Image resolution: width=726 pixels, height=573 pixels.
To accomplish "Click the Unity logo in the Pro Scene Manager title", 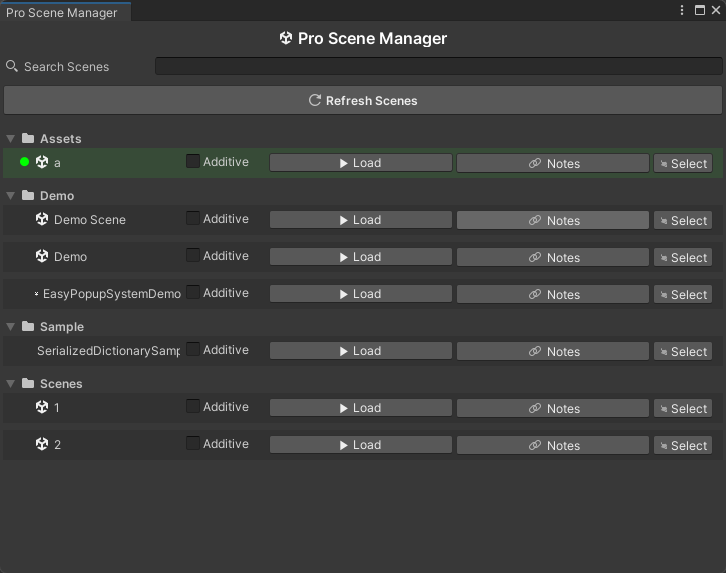I will point(286,38).
